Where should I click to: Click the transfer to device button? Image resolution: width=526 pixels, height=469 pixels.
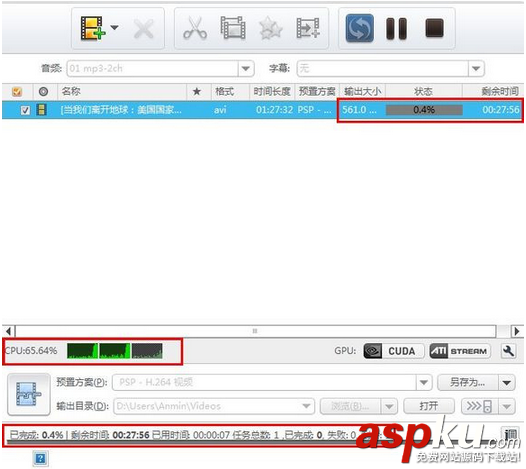(x=480, y=407)
